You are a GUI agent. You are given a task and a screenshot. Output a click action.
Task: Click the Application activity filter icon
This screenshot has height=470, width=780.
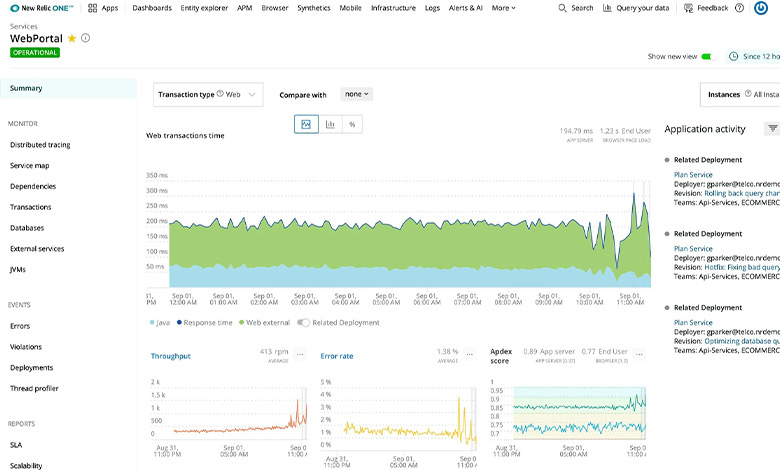(x=773, y=129)
